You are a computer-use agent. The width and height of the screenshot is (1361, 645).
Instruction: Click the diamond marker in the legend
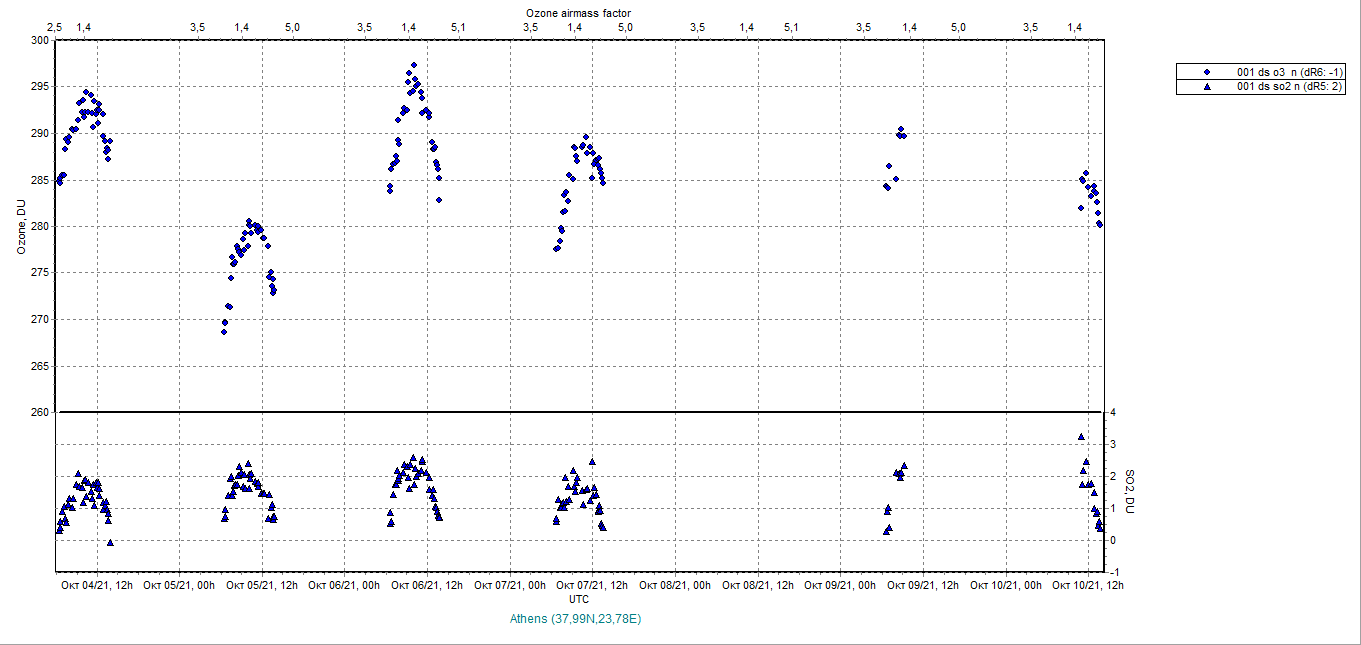click(1207, 72)
